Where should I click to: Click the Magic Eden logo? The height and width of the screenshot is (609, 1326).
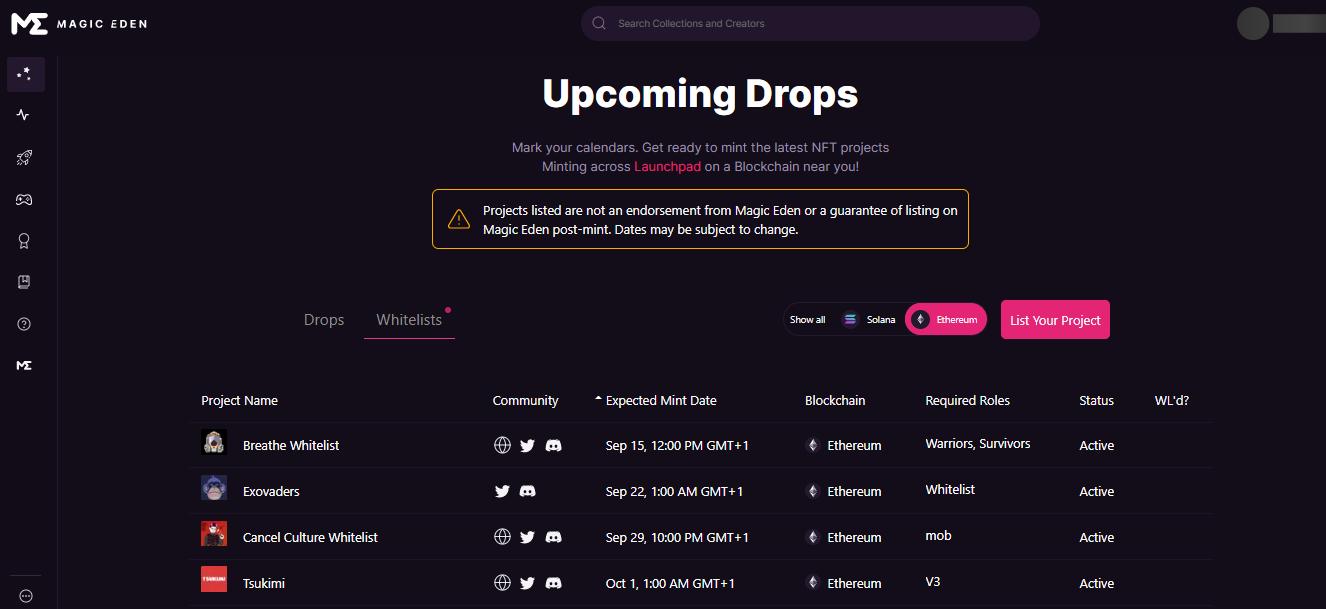pyautogui.click(x=78, y=24)
